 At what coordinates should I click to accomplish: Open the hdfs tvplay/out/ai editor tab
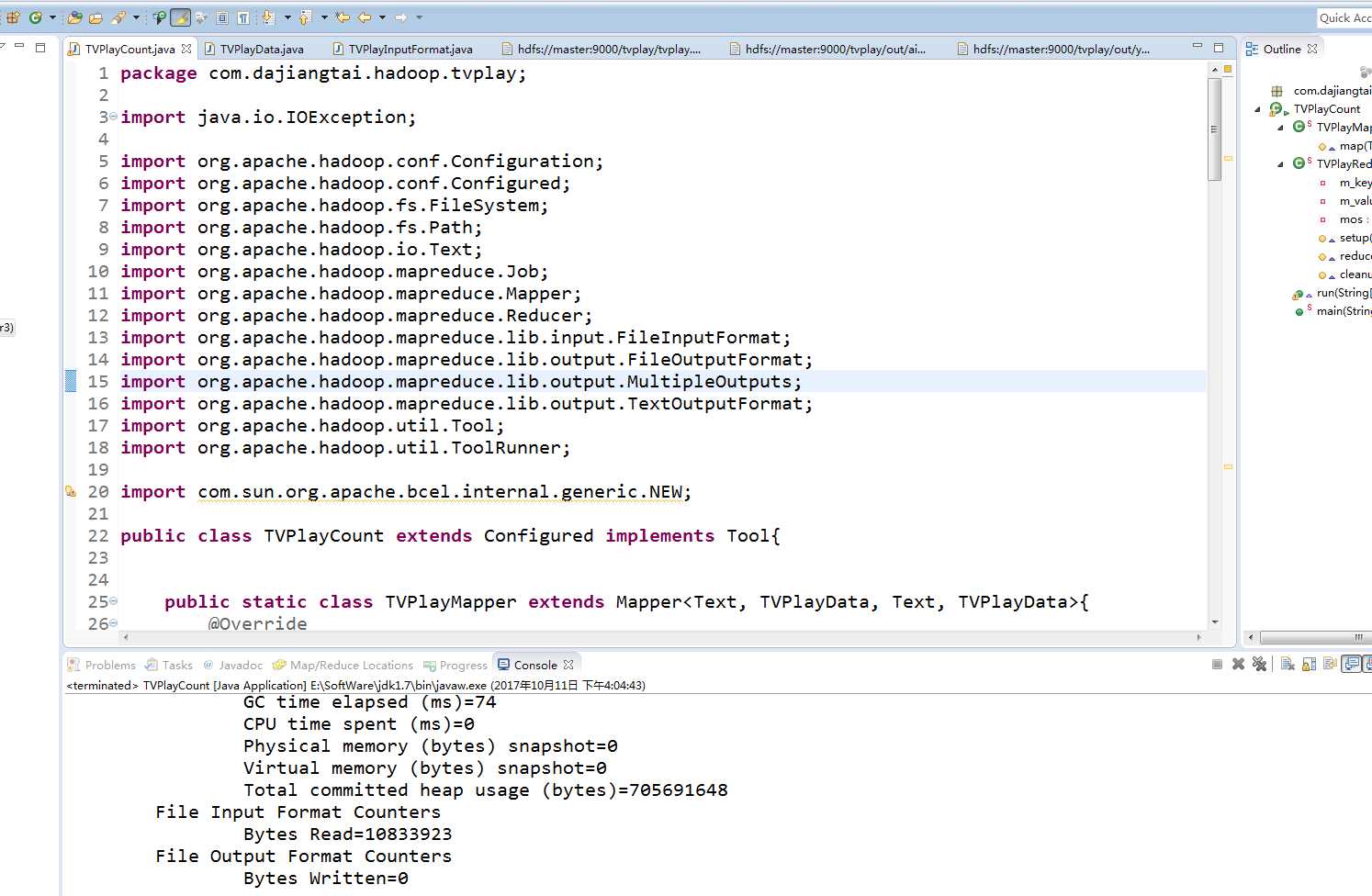pyautogui.click(x=828, y=49)
